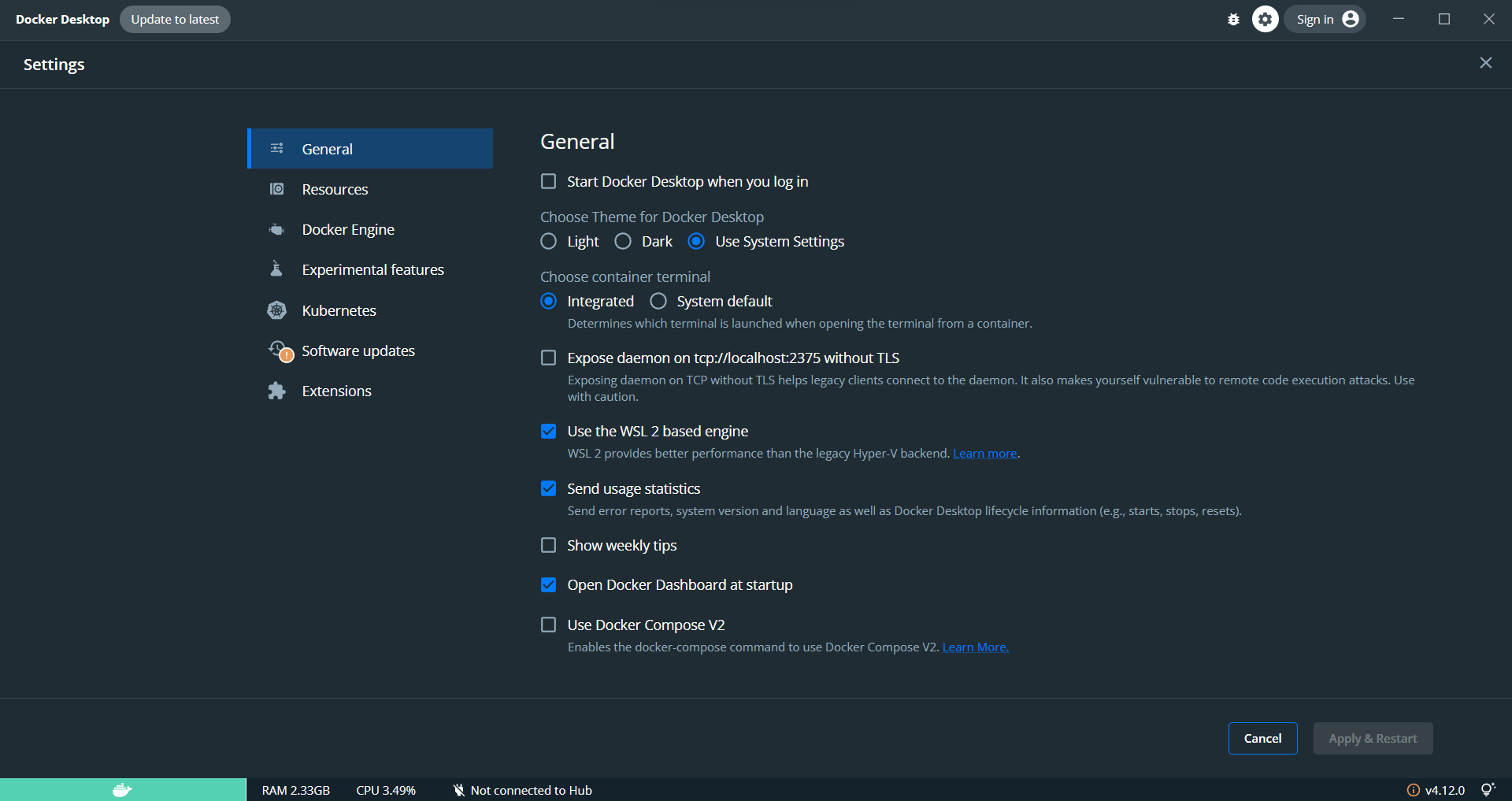Click the General sliders icon
Screen dimensions: 1512x801
click(276, 148)
